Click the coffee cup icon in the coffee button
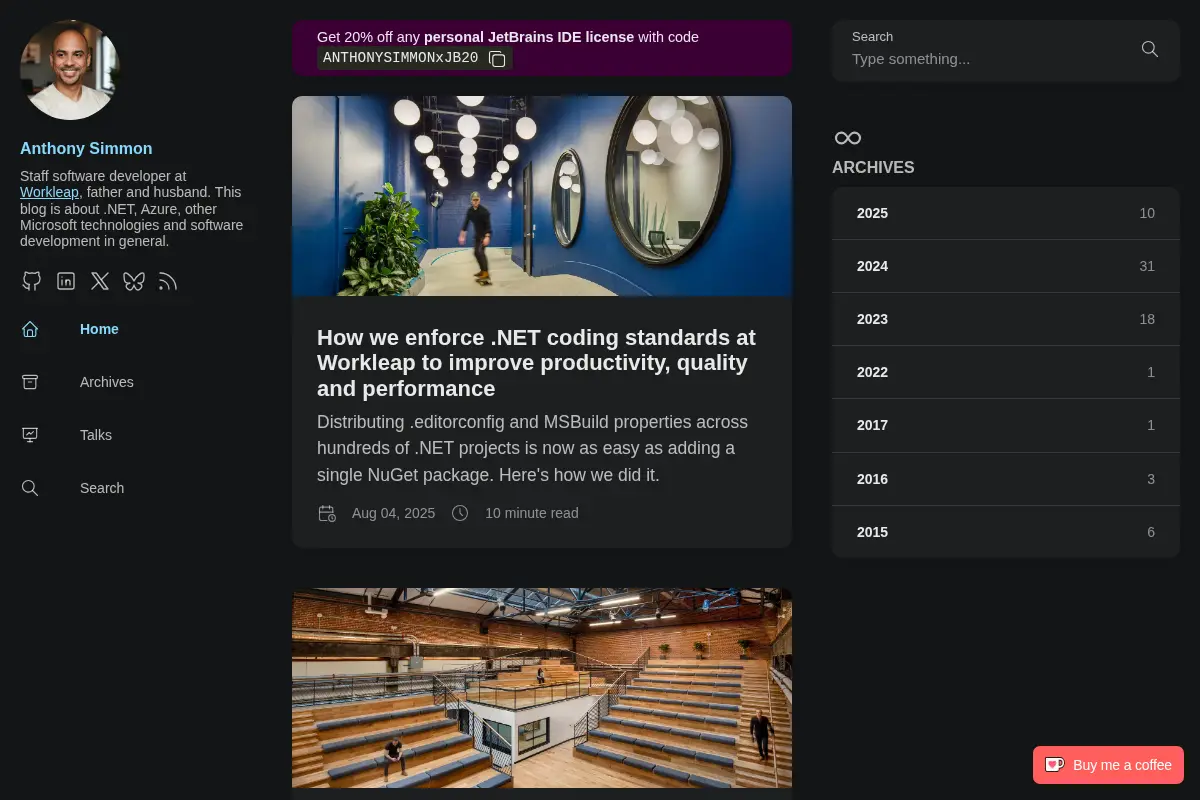This screenshot has width=1200, height=800. click(1054, 765)
